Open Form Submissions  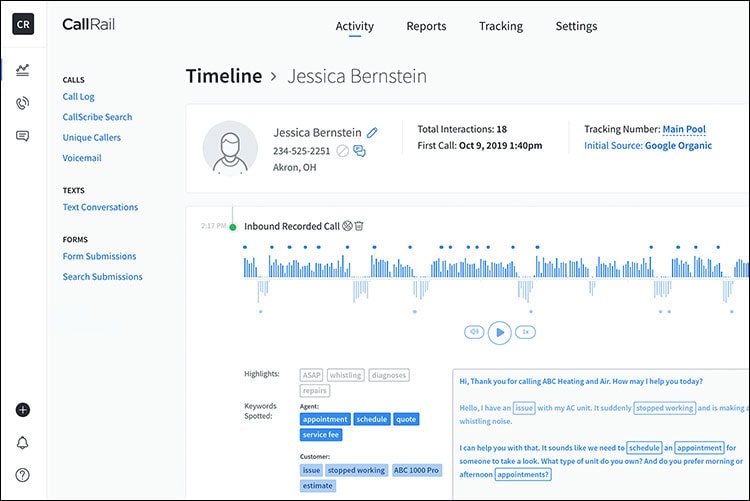coord(99,256)
